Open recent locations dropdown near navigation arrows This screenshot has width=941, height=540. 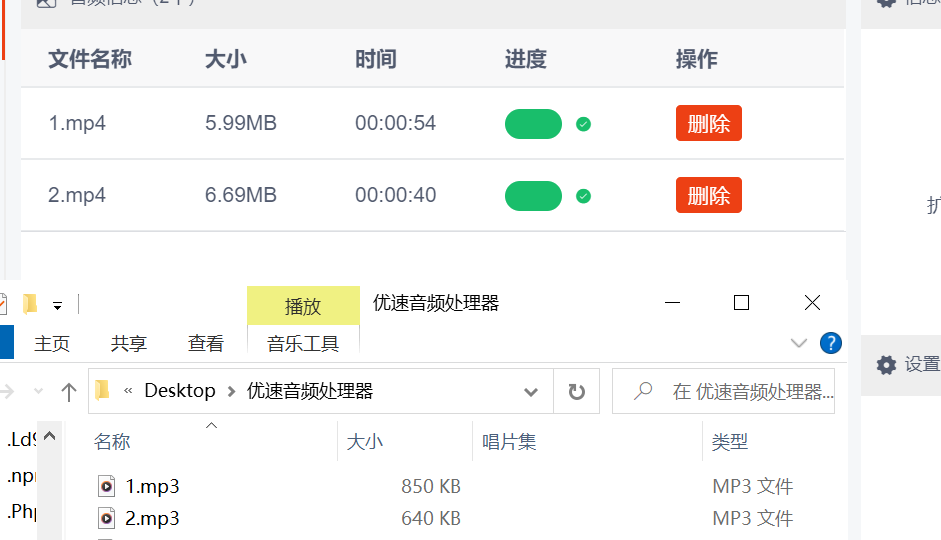tap(38, 392)
